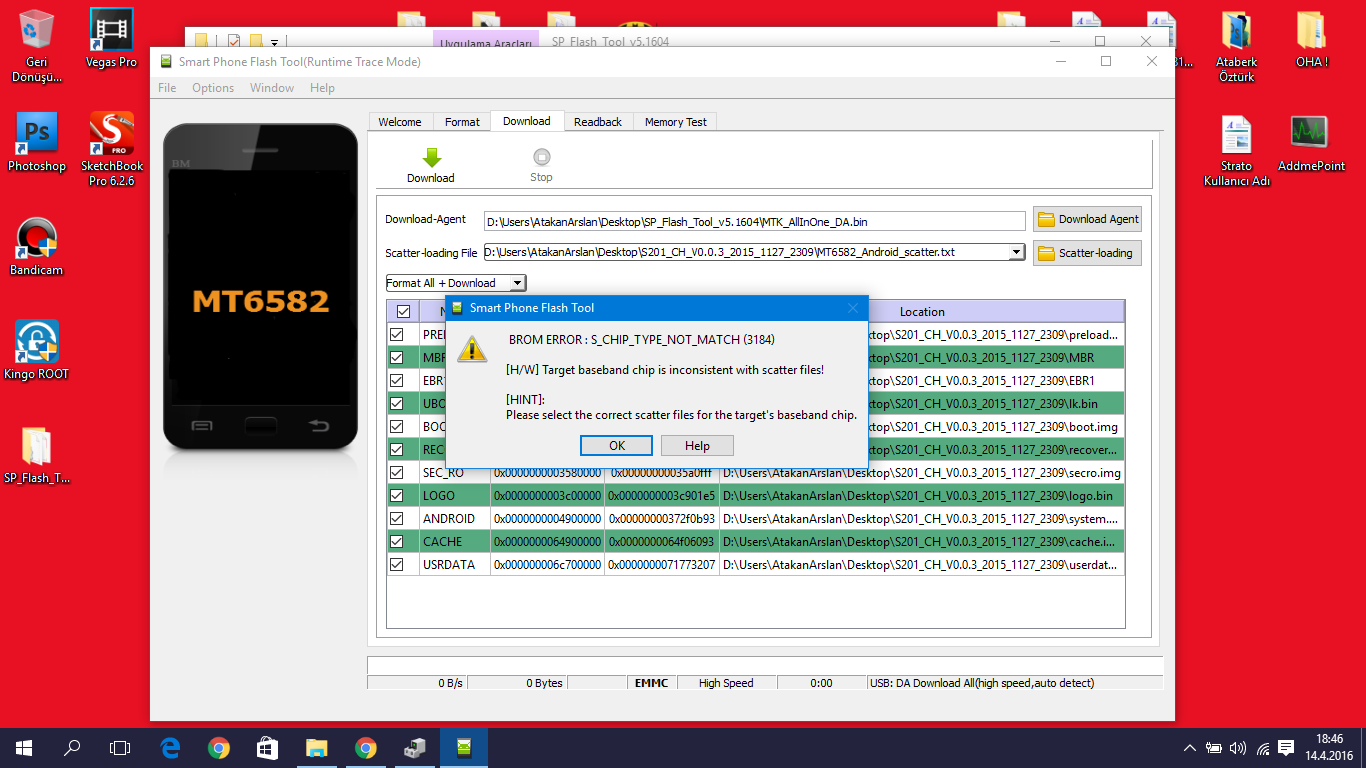
Task: Open action center notification icon
Action: (x=1286, y=747)
